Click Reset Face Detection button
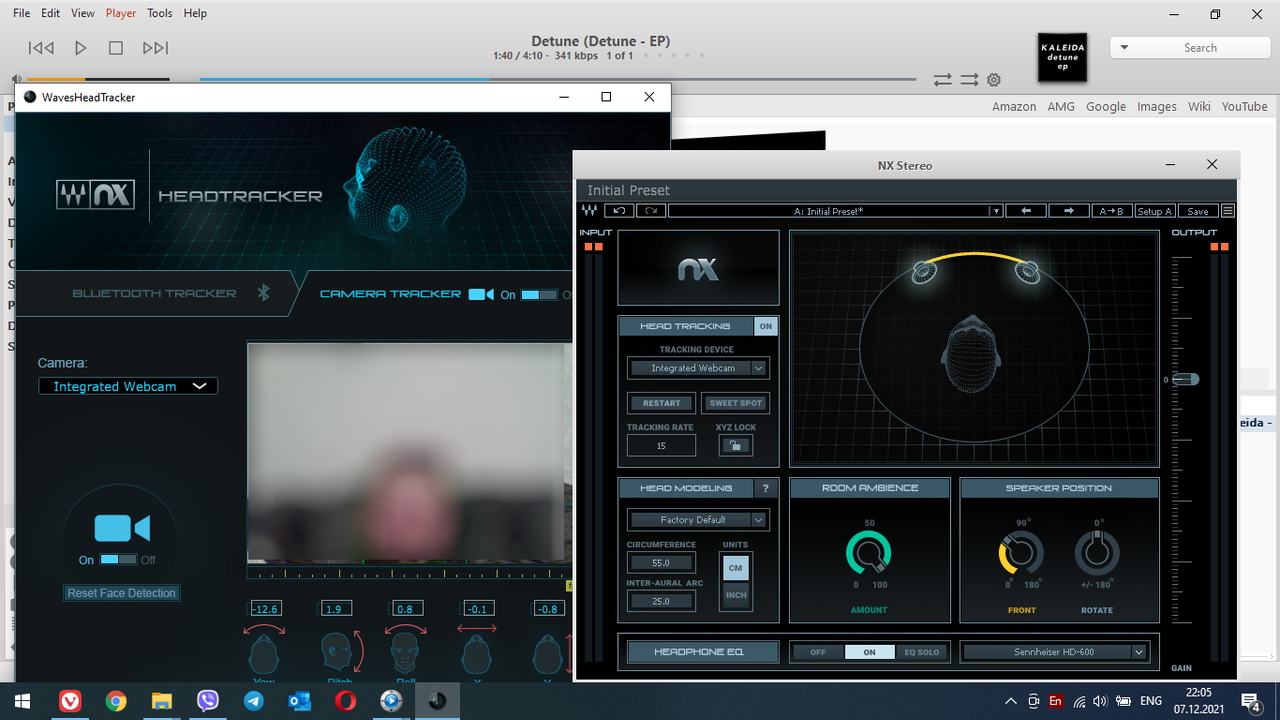This screenshot has height=720, width=1280. click(122, 593)
